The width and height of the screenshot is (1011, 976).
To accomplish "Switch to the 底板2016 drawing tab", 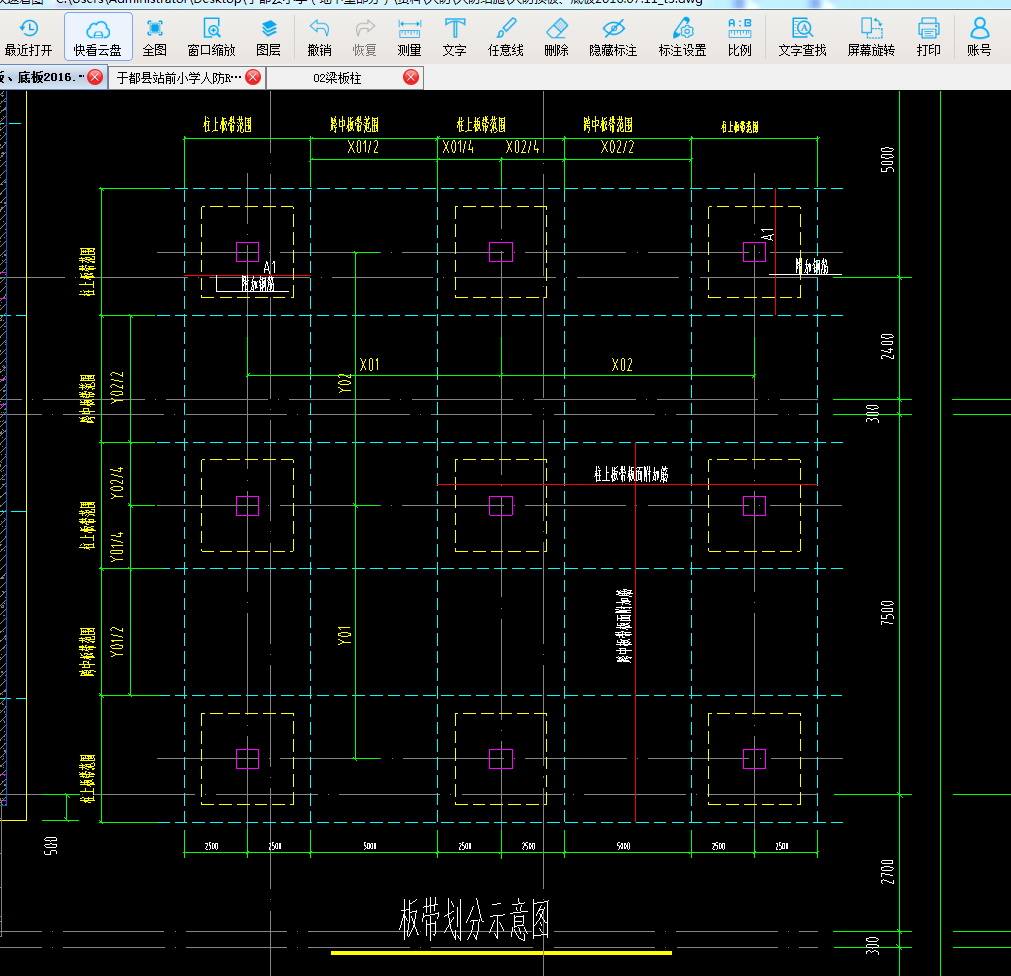I will [x=43, y=77].
